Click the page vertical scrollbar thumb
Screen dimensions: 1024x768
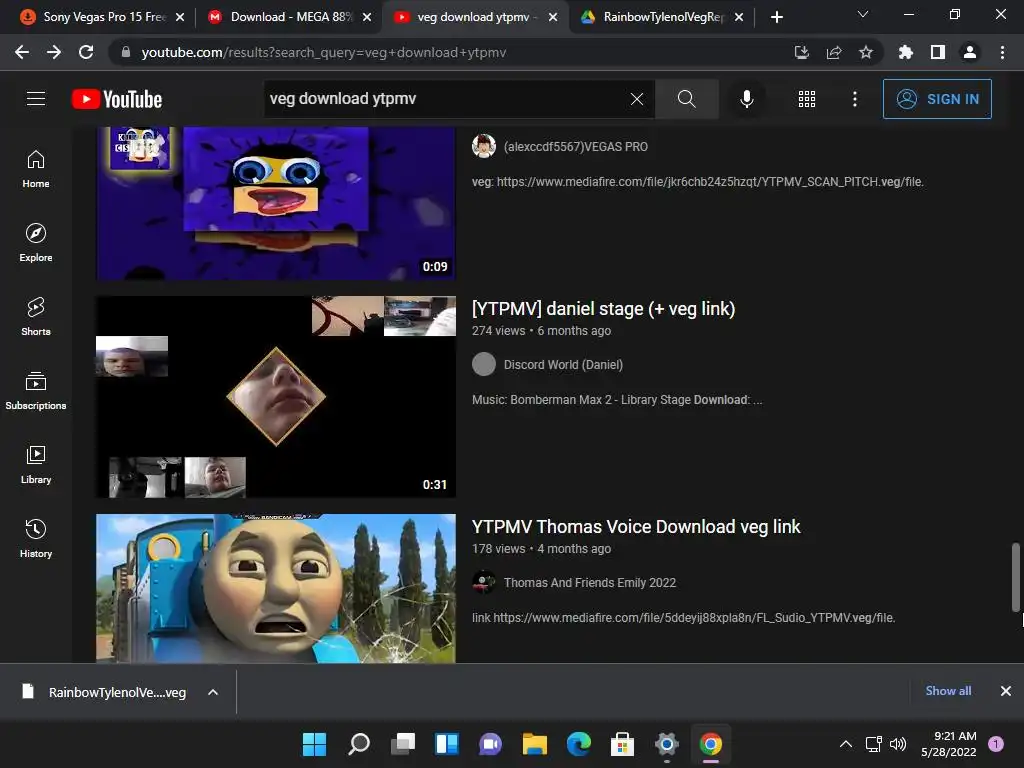[x=1016, y=577]
